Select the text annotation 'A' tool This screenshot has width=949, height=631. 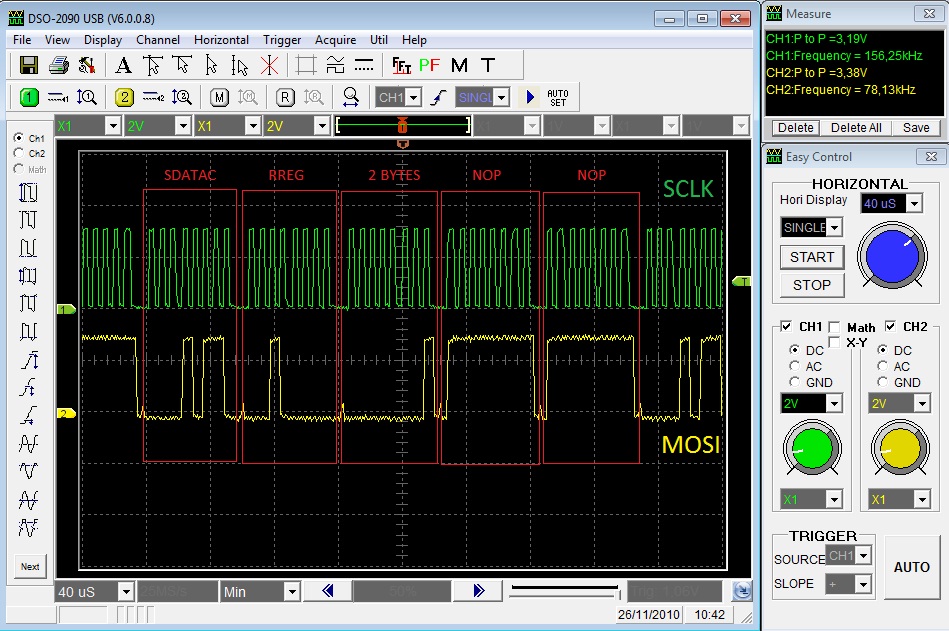pos(123,65)
